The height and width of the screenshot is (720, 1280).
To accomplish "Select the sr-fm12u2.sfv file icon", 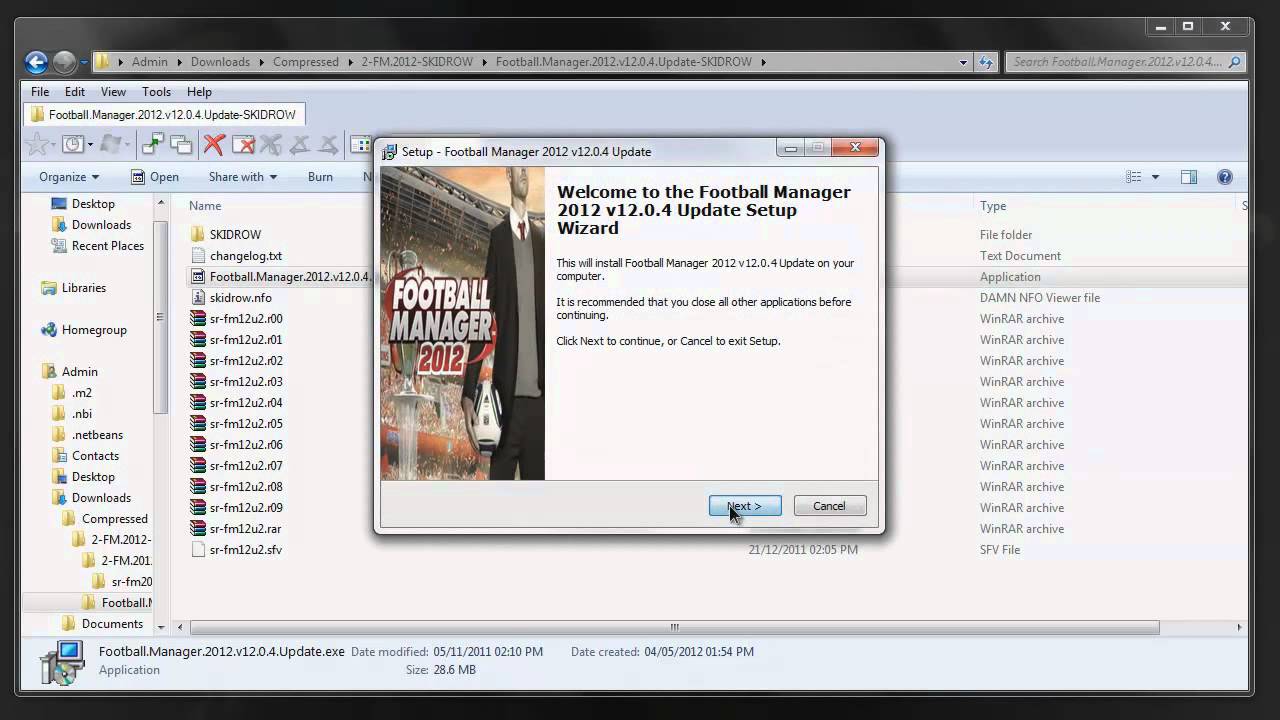I will [198, 550].
